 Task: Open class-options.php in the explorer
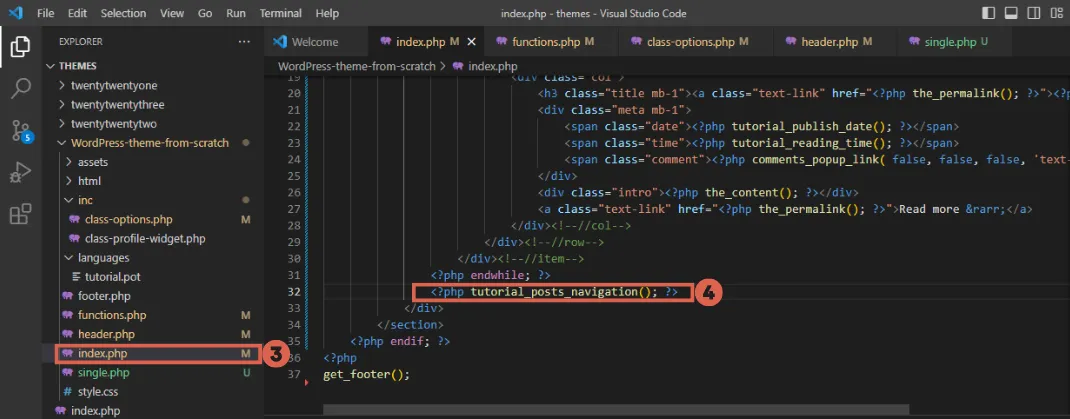129,219
